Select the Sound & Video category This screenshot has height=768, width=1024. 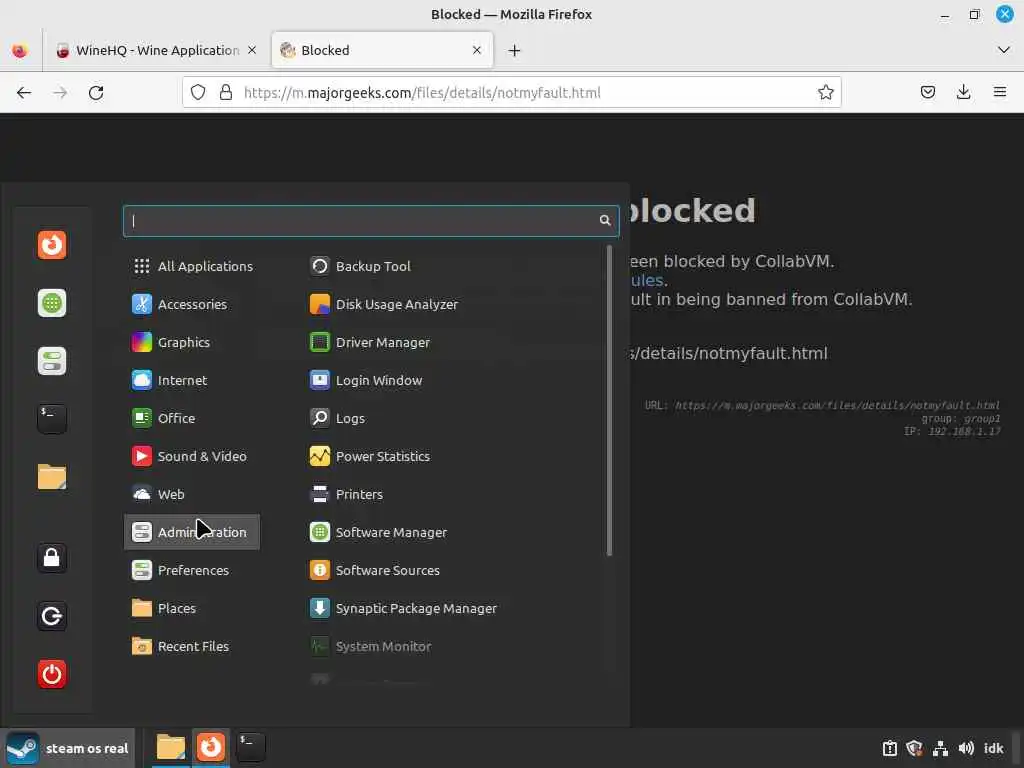pos(192,456)
